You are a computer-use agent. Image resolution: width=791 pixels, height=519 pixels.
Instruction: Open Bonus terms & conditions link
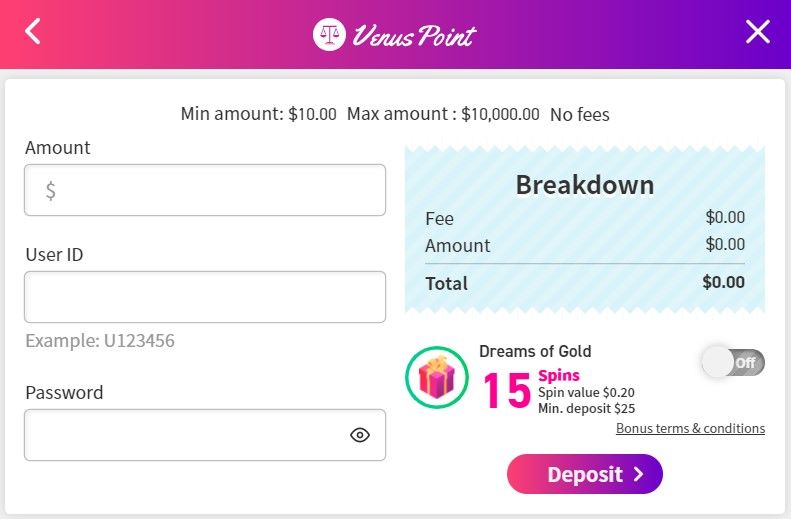coord(690,428)
